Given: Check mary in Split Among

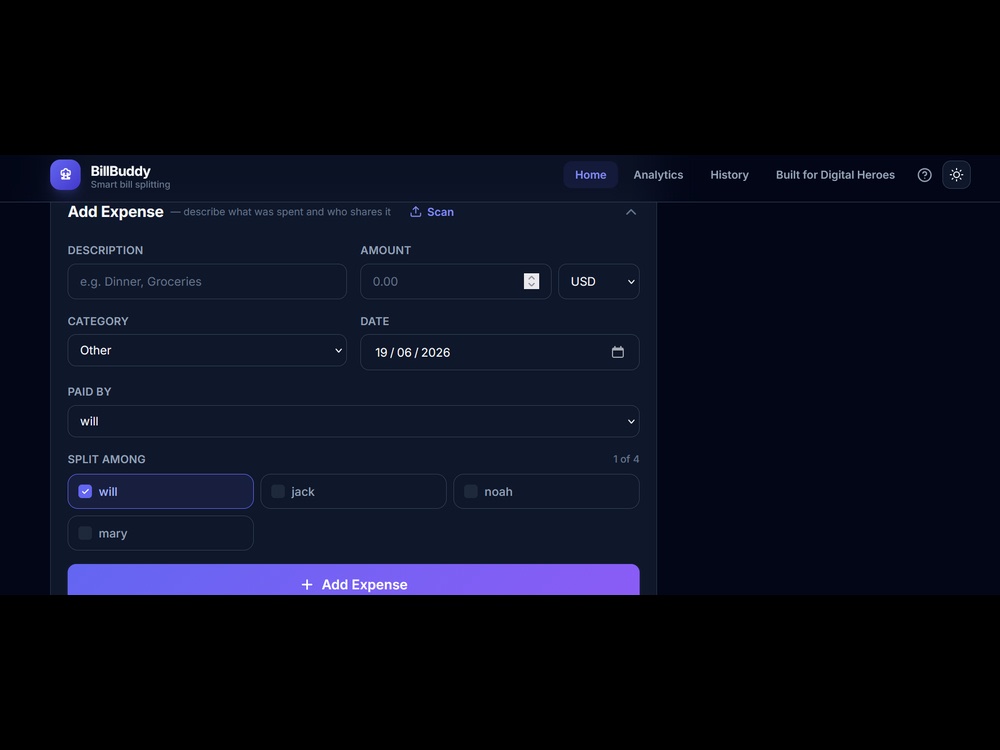Looking at the screenshot, I should pyautogui.click(x=161, y=533).
